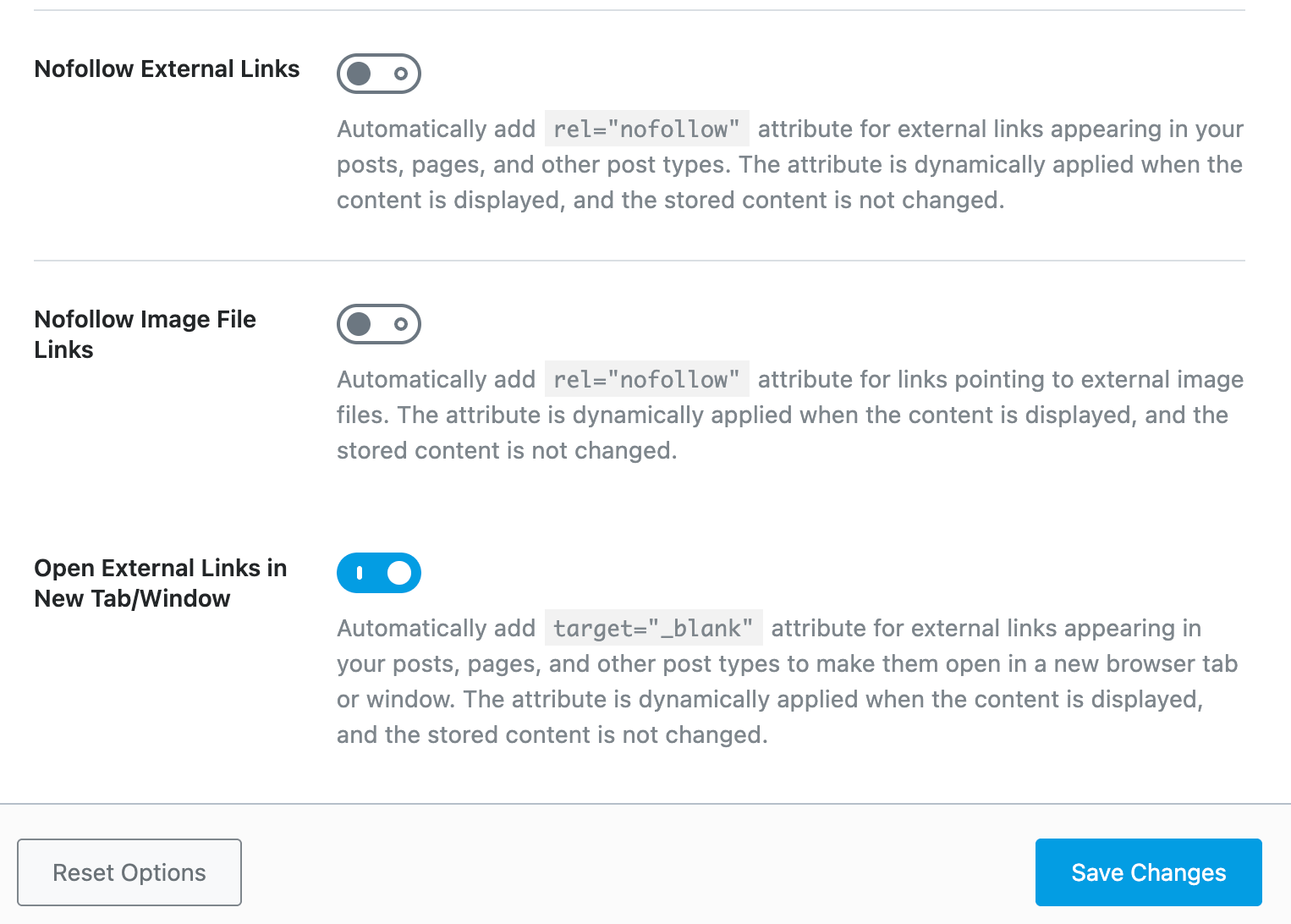Select the Nofollow Image File Links label
The width and height of the screenshot is (1291, 924).
145,334
